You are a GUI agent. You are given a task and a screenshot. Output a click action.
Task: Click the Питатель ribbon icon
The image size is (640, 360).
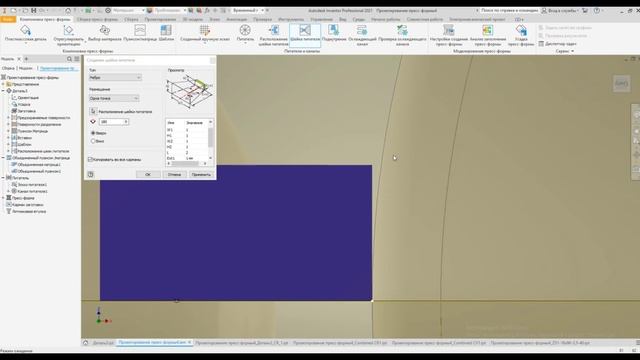245,30
